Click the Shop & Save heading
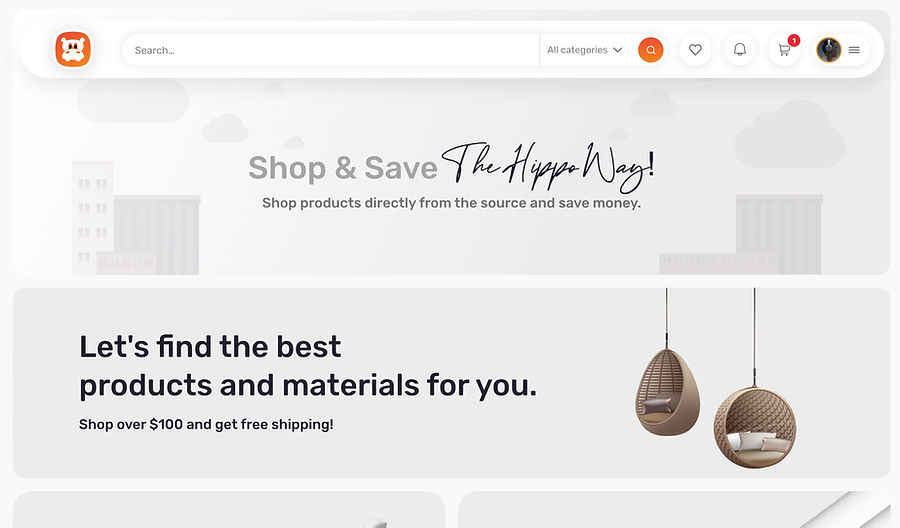Viewport: 900px width, 528px height. 343,168
